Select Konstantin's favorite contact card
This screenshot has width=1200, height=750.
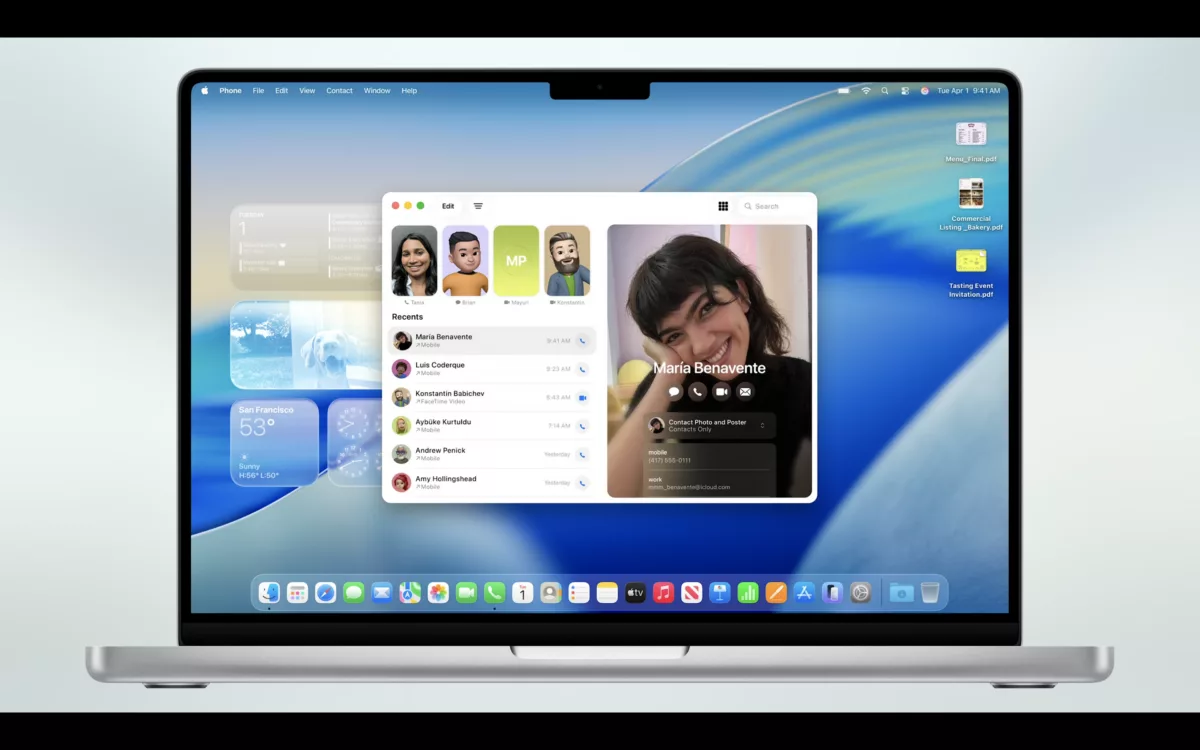[567, 260]
